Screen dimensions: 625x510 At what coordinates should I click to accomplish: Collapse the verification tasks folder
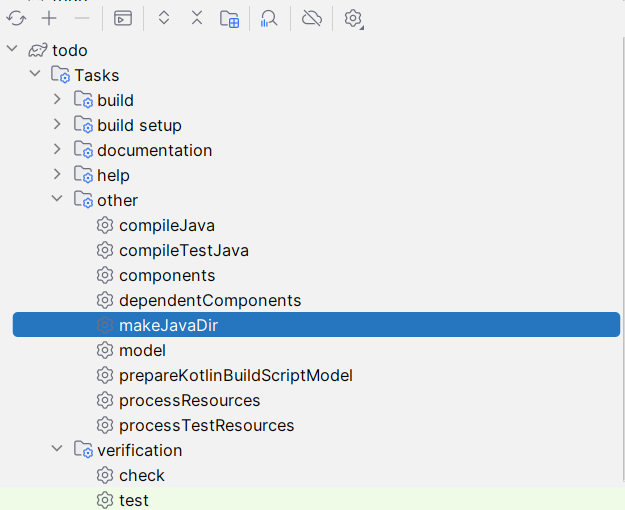coord(57,450)
